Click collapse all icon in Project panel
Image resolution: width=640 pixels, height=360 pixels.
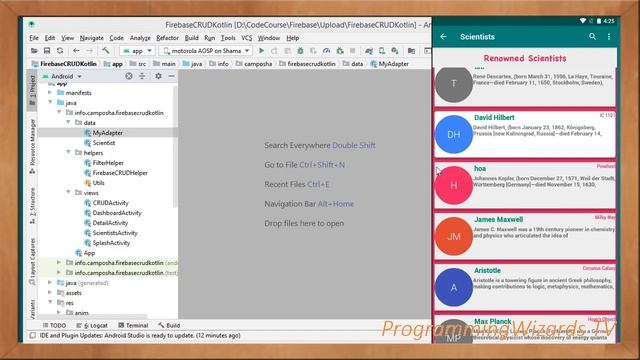[142, 76]
